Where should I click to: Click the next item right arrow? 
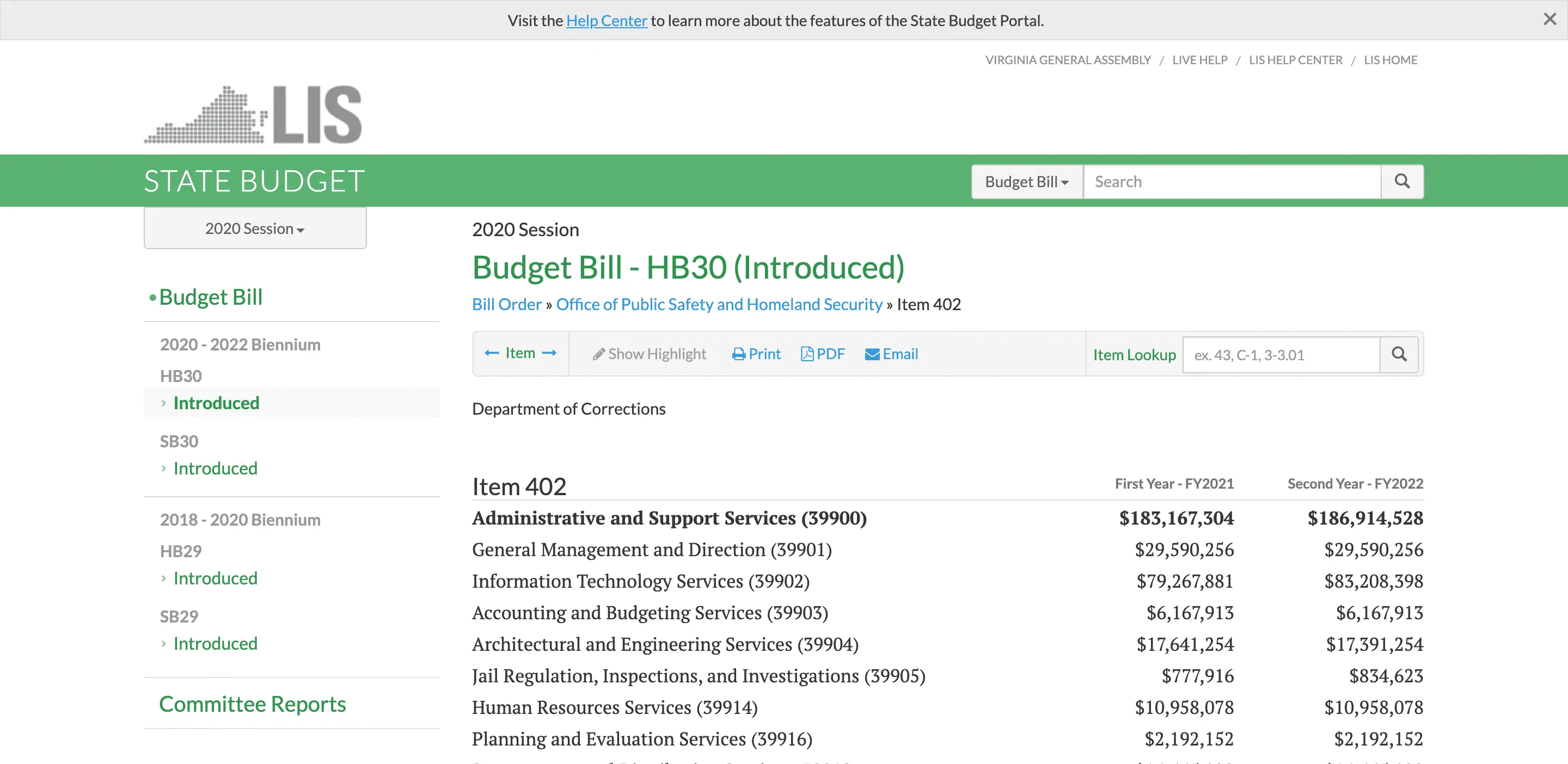[x=549, y=353]
